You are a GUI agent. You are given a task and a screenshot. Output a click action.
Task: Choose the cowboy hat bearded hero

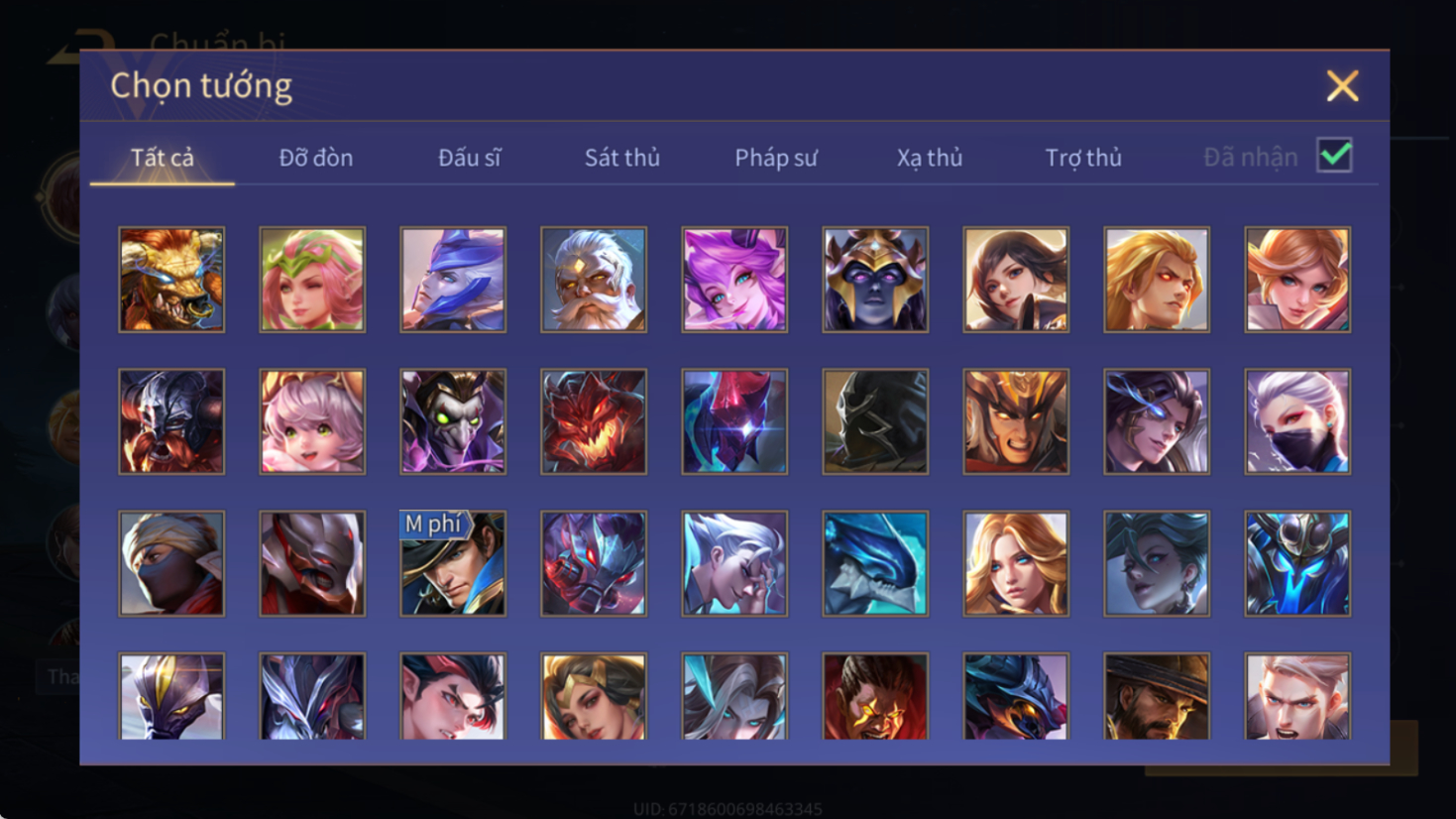pos(1157,696)
